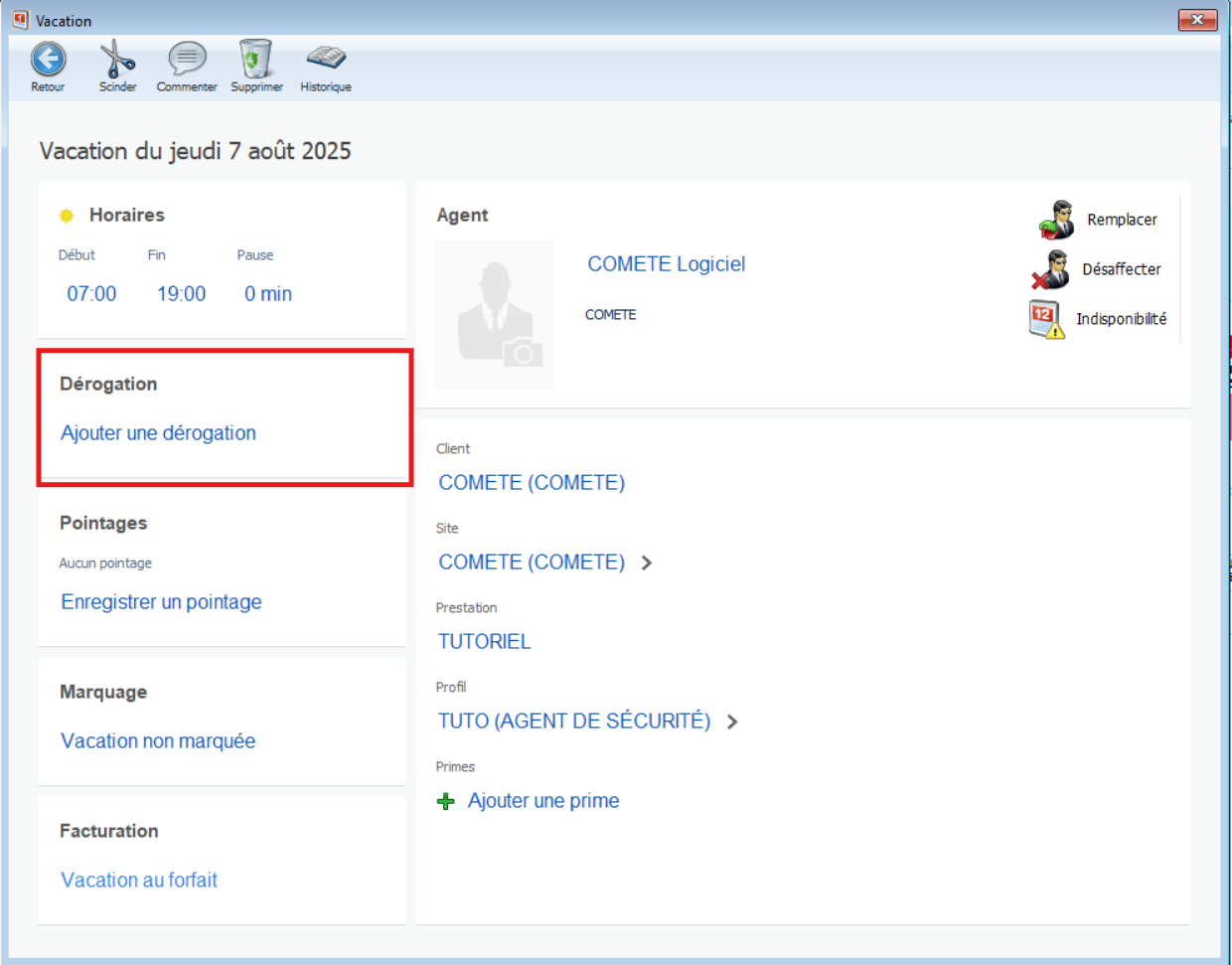The height and width of the screenshot is (965, 1232).
Task: Click the Ajouter une dérogation link
Action: click(x=158, y=433)
